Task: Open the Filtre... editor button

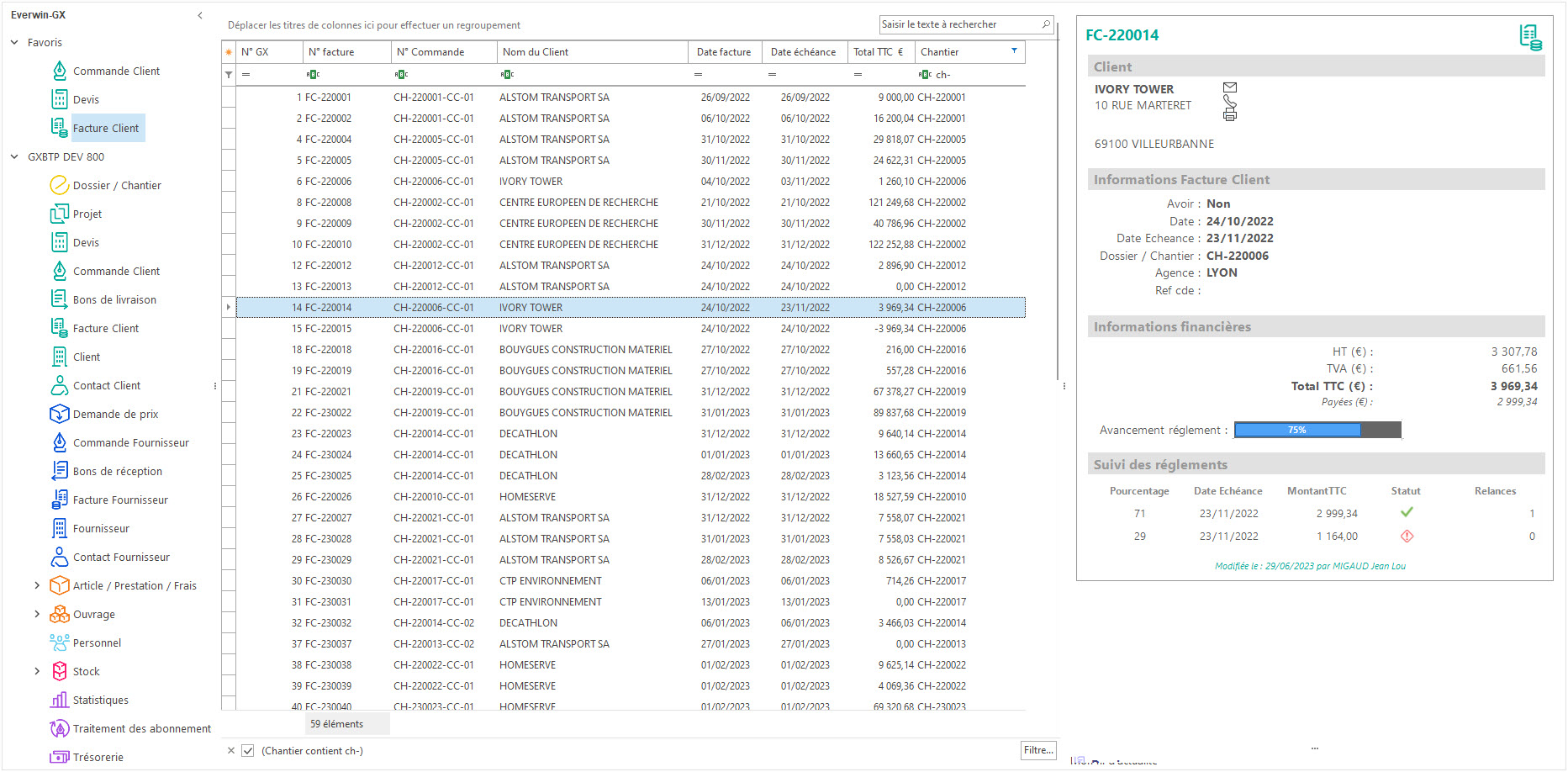Action: click(x=1038, y=750)
